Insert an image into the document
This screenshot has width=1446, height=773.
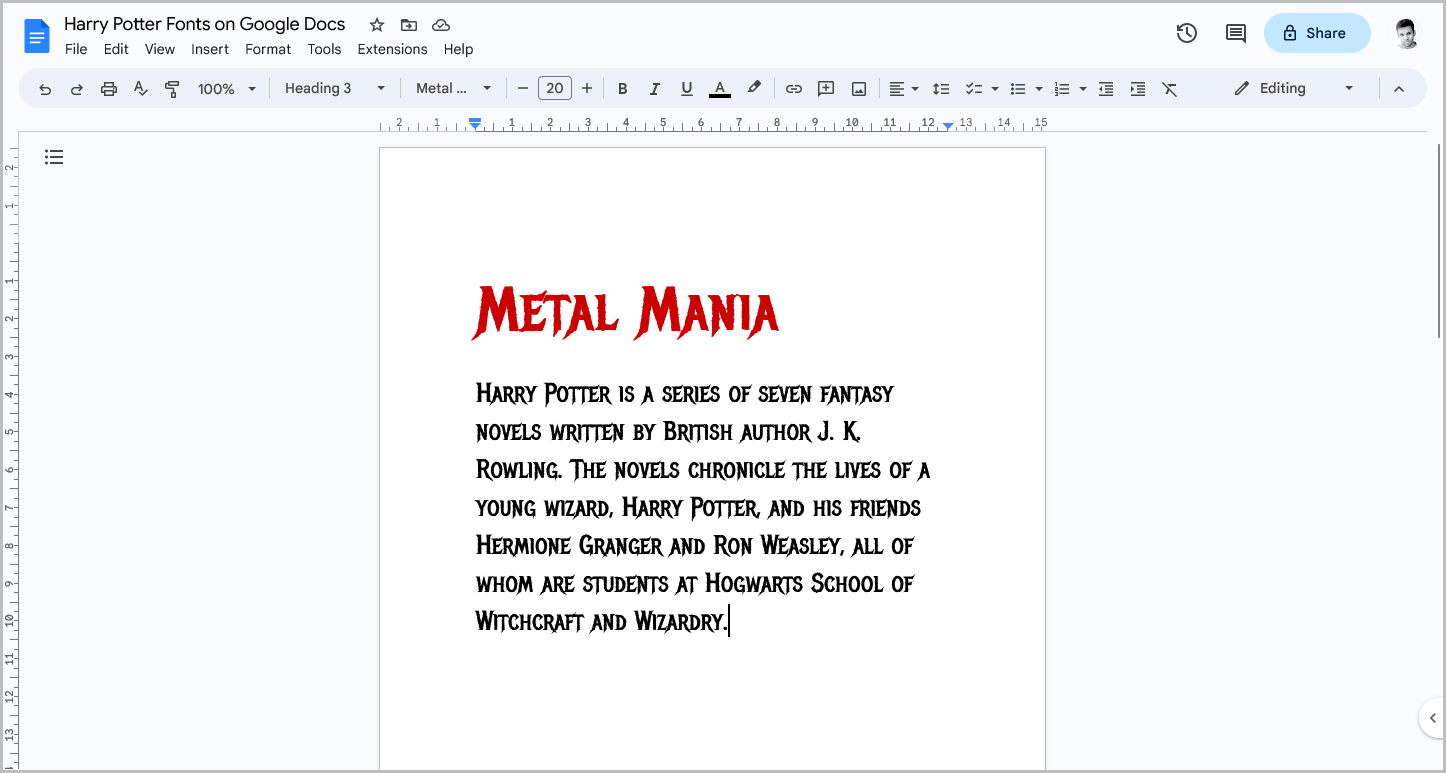point(858,88)
